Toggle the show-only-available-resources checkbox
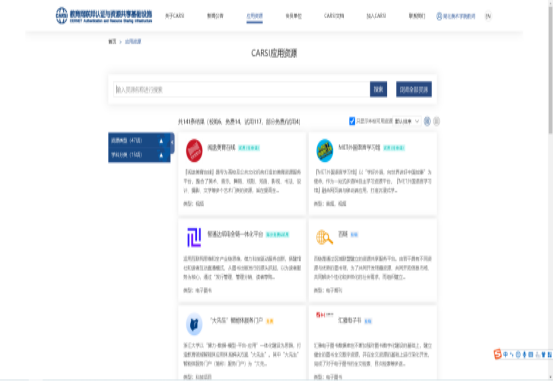Image resolution: width=553 pixels, height=382 pixels. point(352,121)
